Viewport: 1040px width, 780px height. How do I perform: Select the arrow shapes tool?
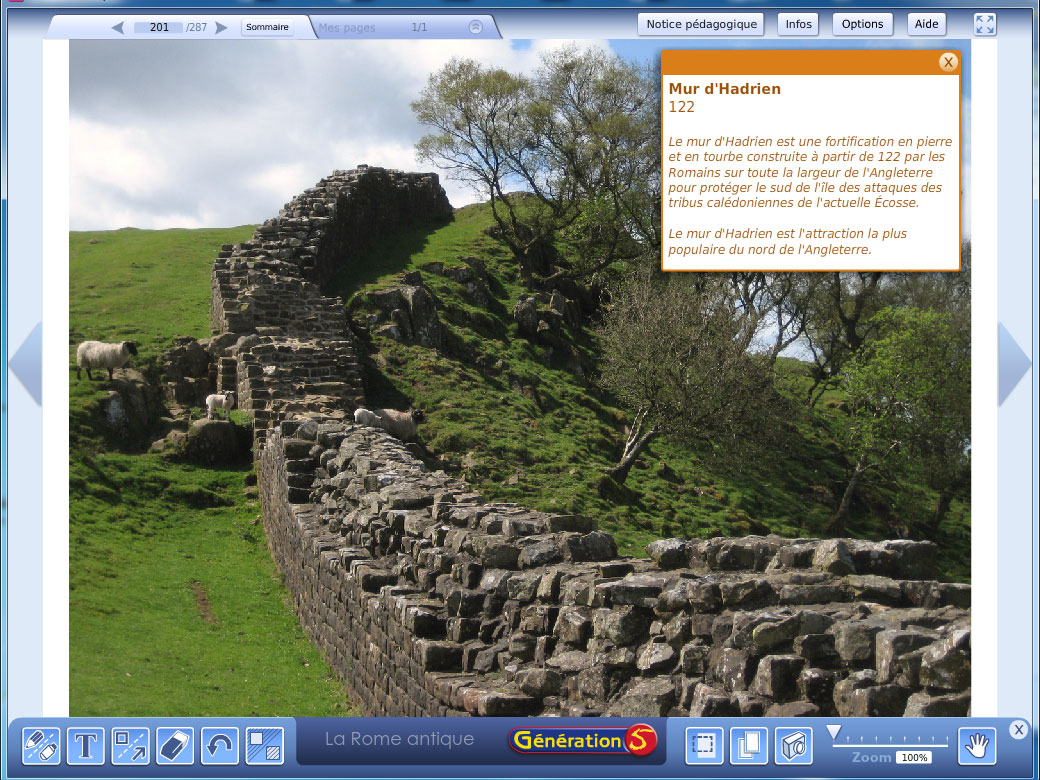coord(131,745)
